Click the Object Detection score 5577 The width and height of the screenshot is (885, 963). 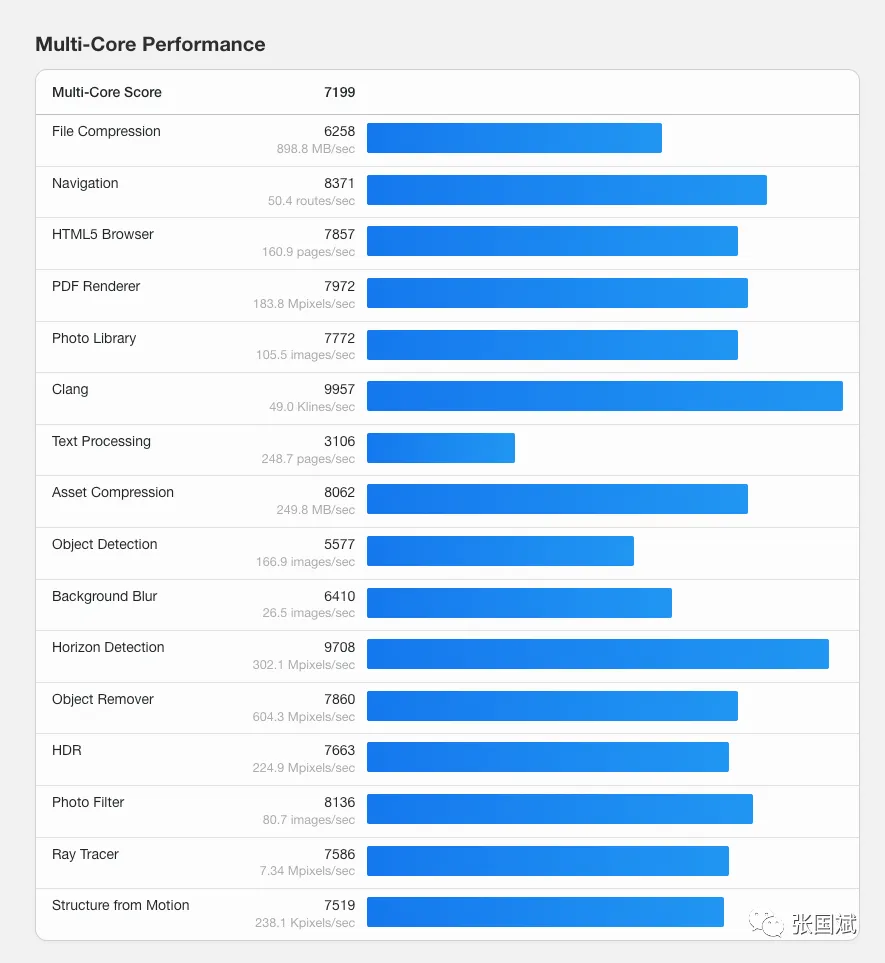click(339, 544)
